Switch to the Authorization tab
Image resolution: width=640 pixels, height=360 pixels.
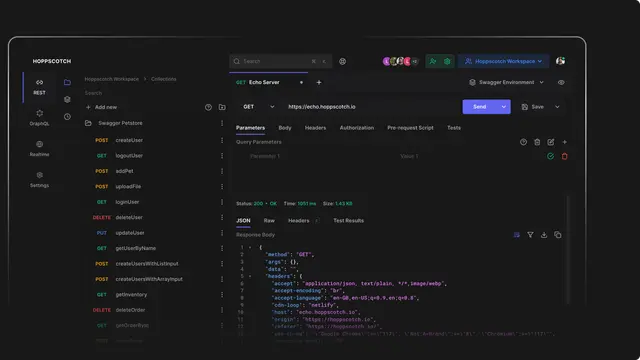coord(357,128)
